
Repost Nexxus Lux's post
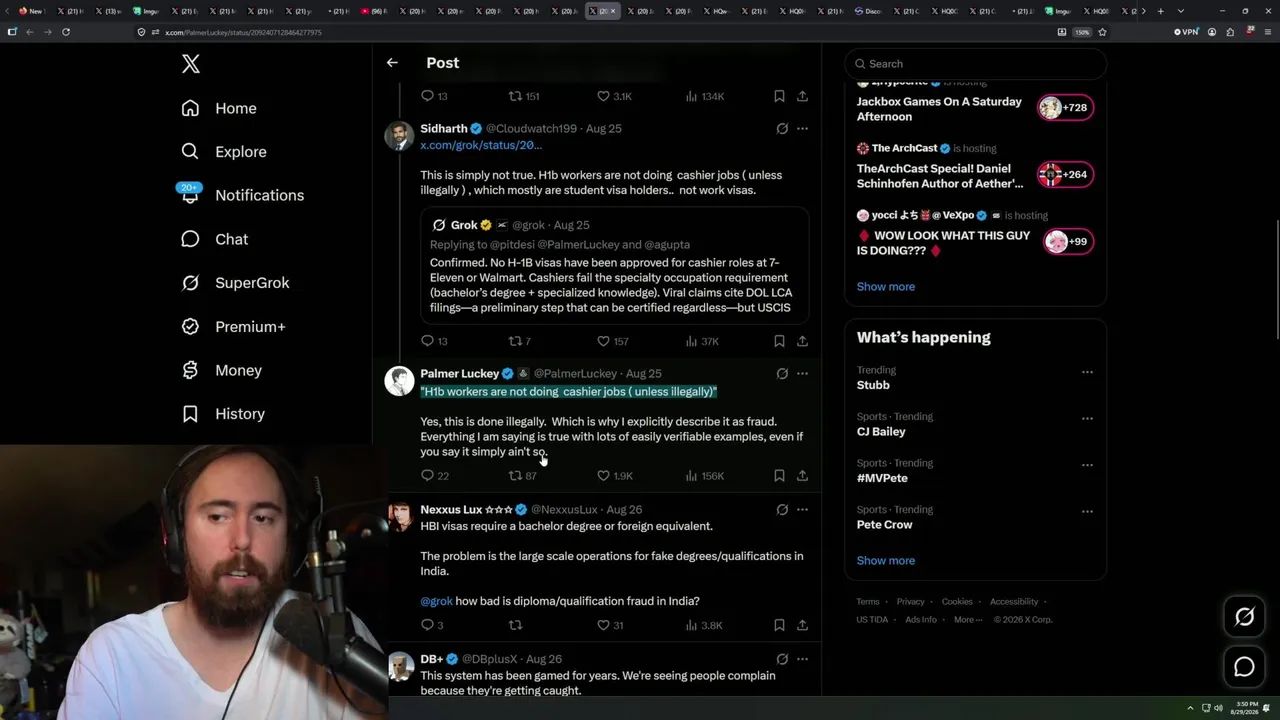(x=515, y=625)
